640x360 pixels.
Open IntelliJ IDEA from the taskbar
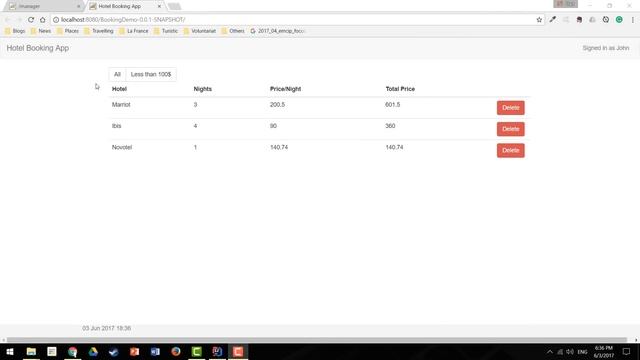click(x=217, y=351)
